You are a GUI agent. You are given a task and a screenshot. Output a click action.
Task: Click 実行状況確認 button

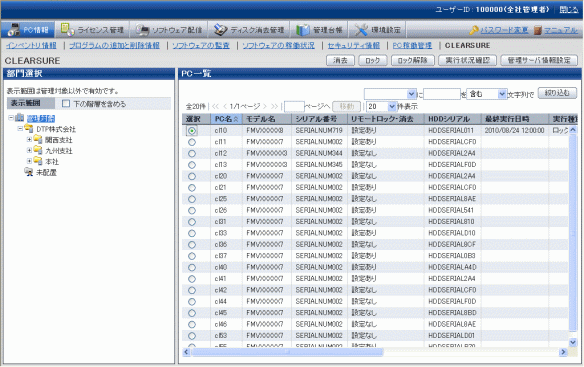[x=467, y=60]
